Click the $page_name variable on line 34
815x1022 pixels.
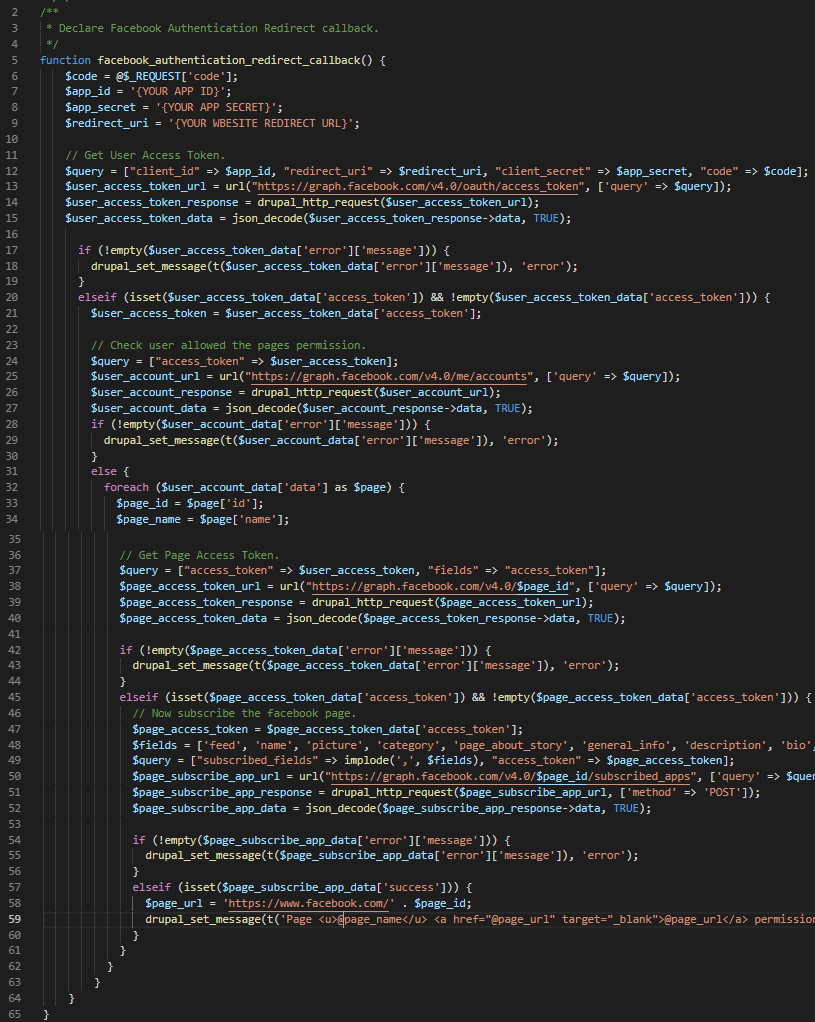click(x=148, y=519)
